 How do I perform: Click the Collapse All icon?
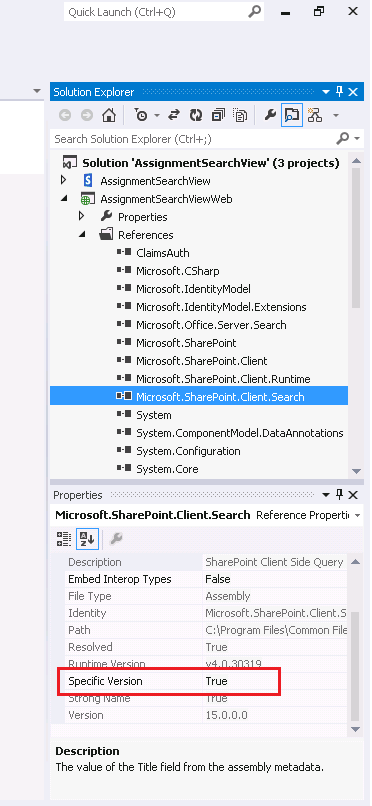[x=218, y=115]
